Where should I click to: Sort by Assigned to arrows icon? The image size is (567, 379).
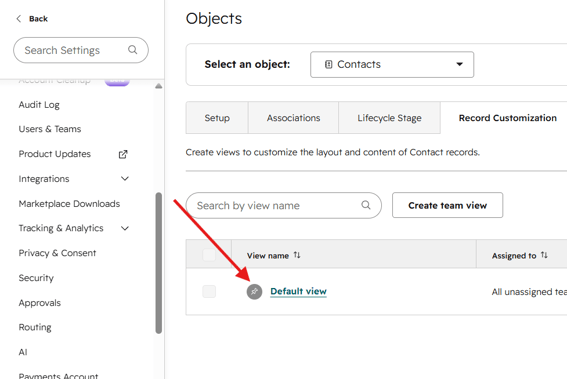544,255
